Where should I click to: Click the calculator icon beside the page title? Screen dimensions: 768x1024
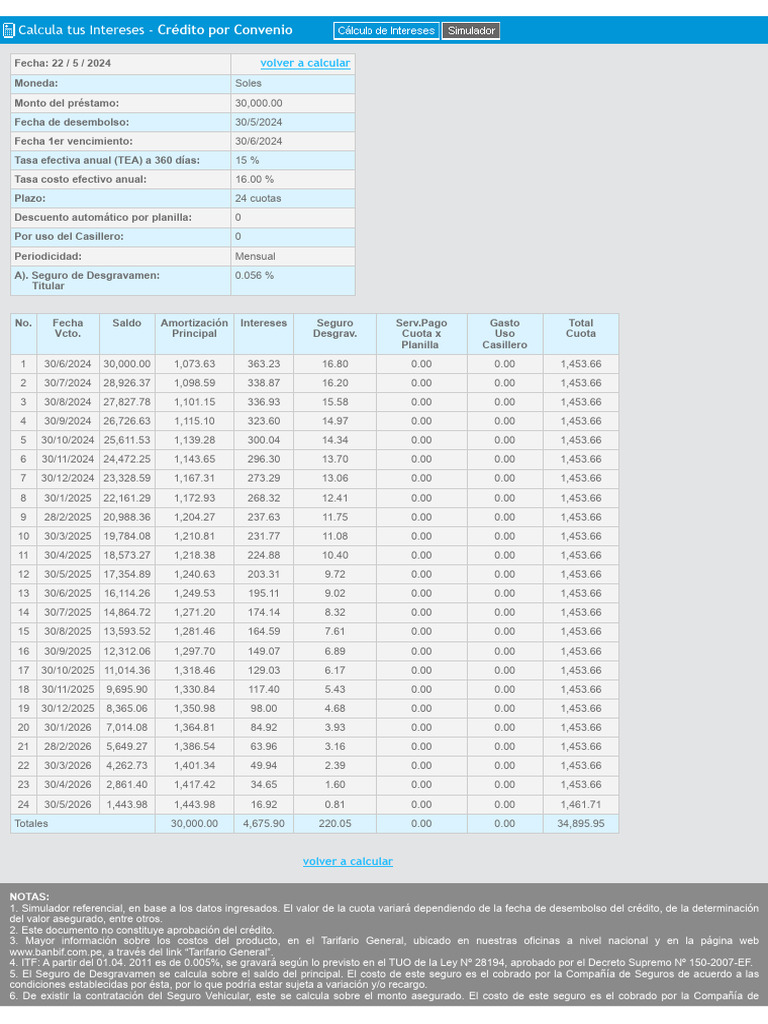pos(9,31)
